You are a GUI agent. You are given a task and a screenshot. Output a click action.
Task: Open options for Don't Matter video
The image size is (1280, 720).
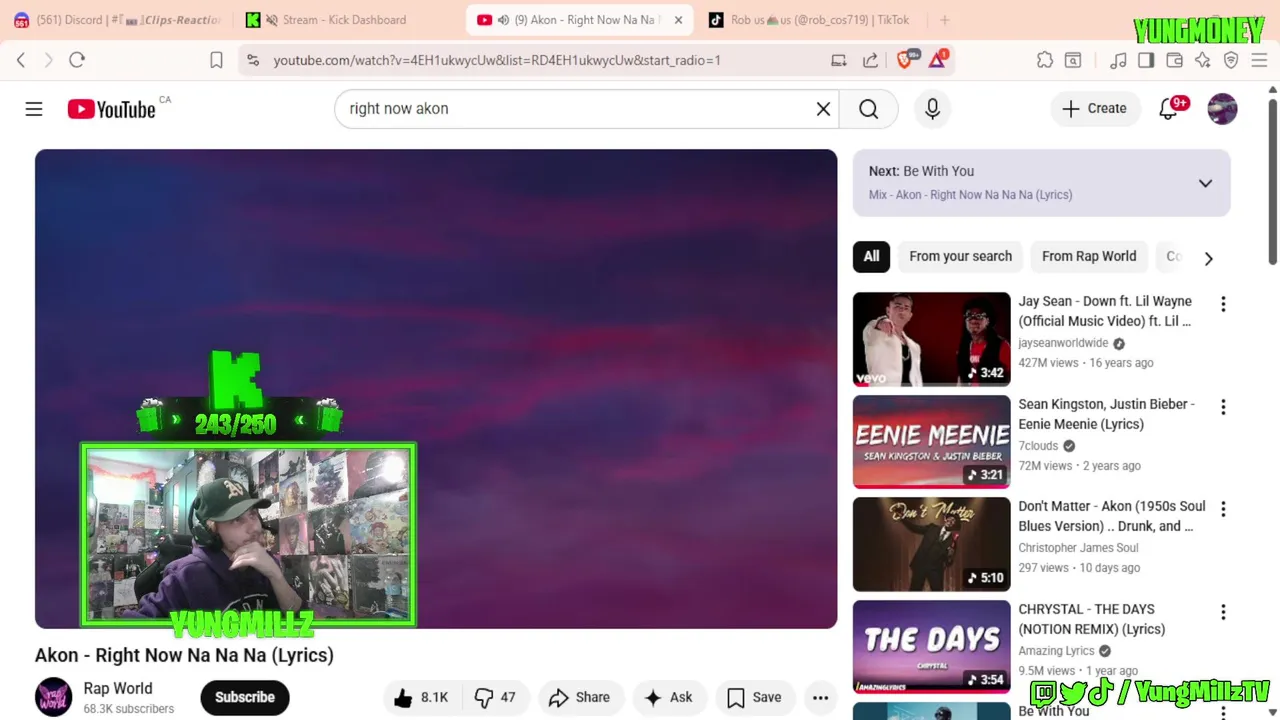[x=1222, y=509]
